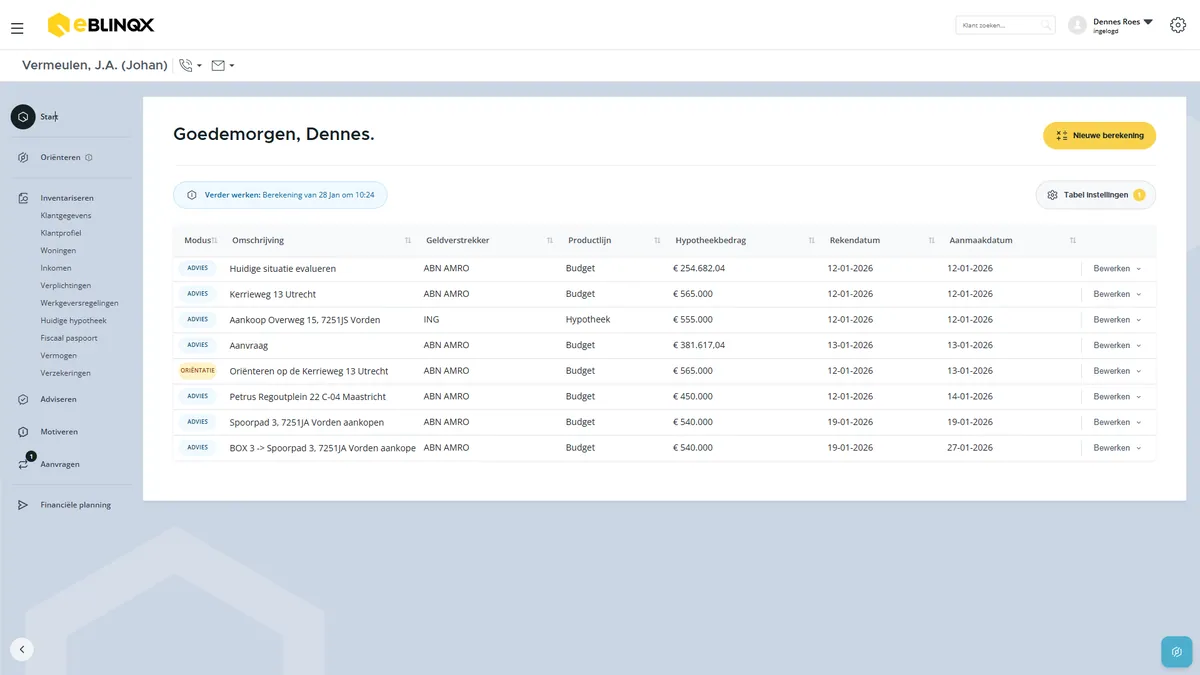The height and width of the screenshot is (675, 1200).
Task: Click the Aanvragen icon with badge
Action: 24,463
